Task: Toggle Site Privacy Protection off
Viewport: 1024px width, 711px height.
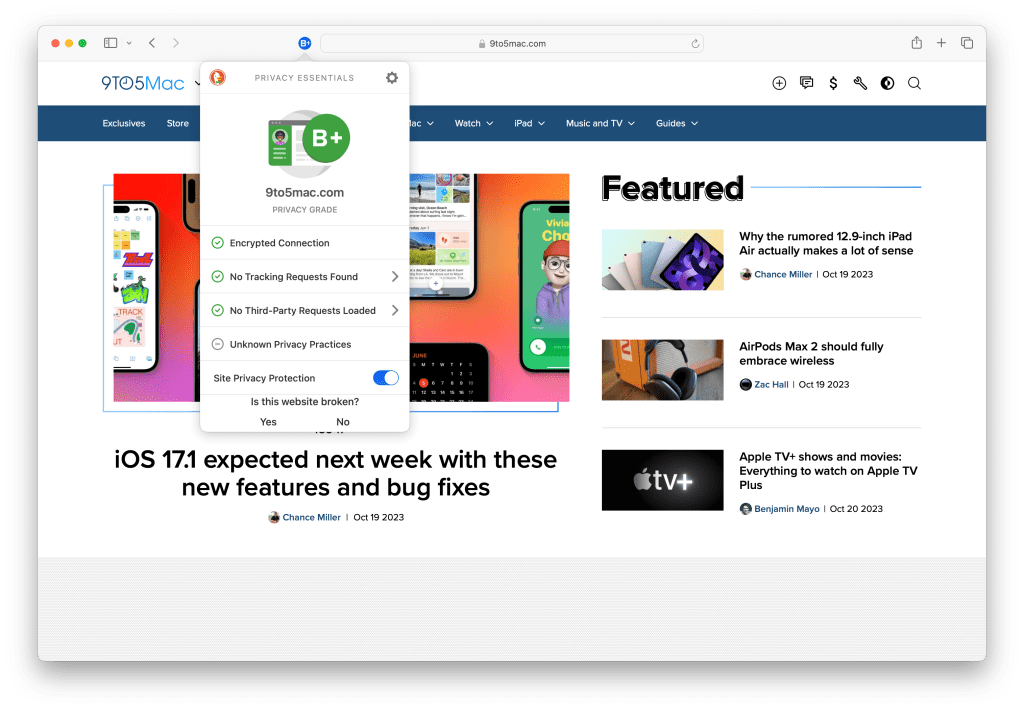Action: (x=384, y=377)
